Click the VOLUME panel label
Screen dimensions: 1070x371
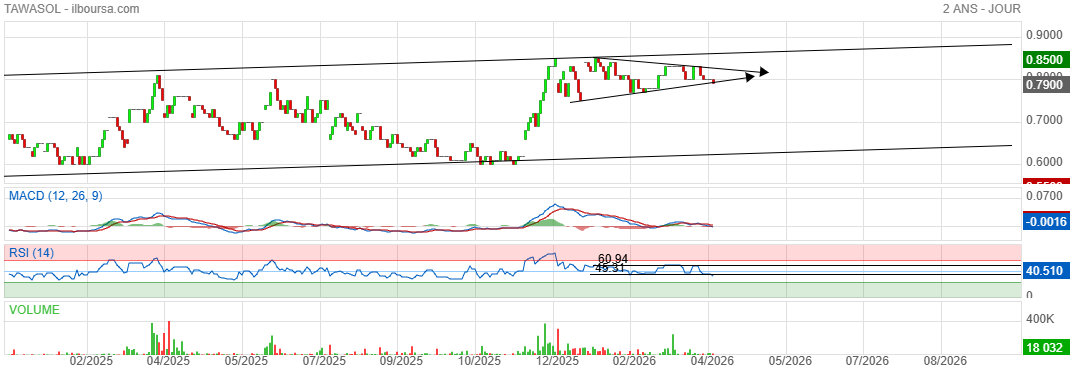click(x=34, y=310)
